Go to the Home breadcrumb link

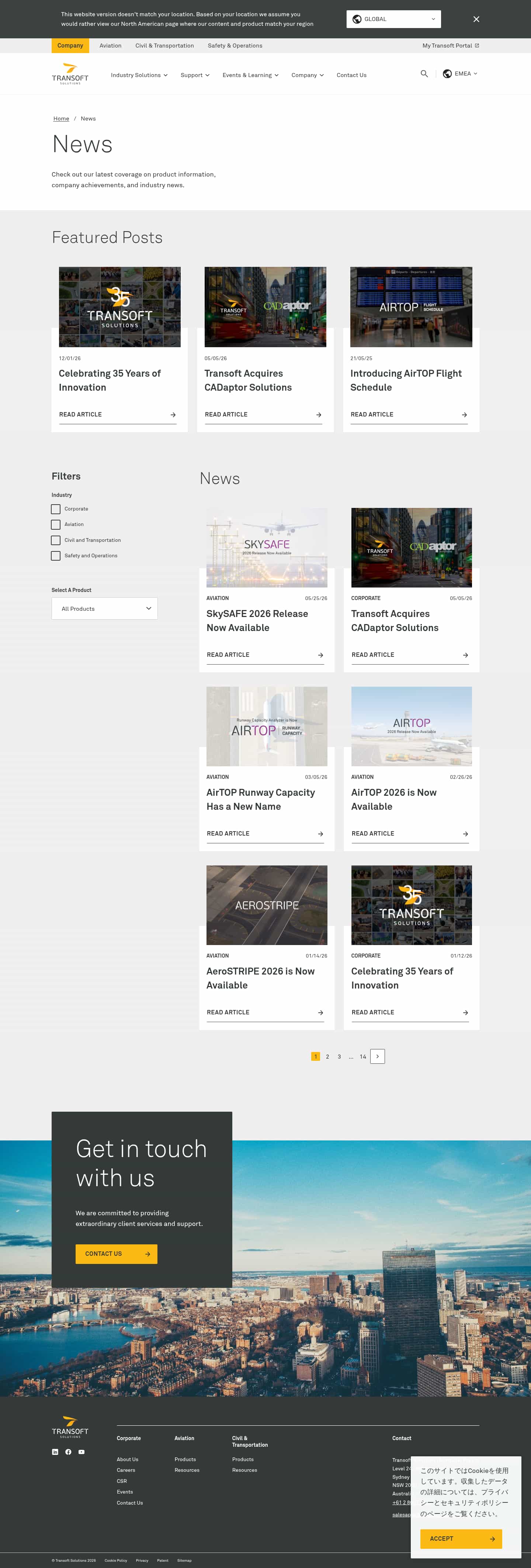[61, 119]
